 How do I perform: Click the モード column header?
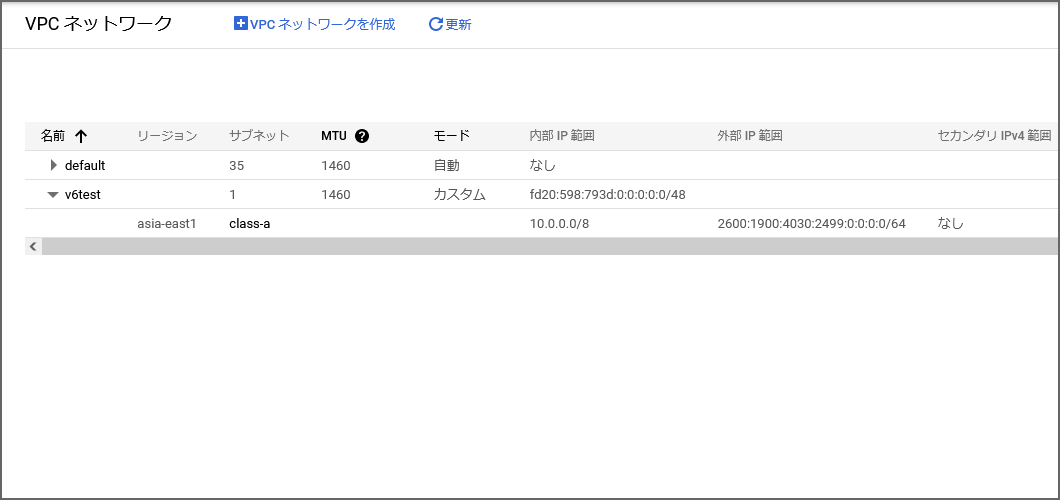pyautogui.click(x=451, y=136)
